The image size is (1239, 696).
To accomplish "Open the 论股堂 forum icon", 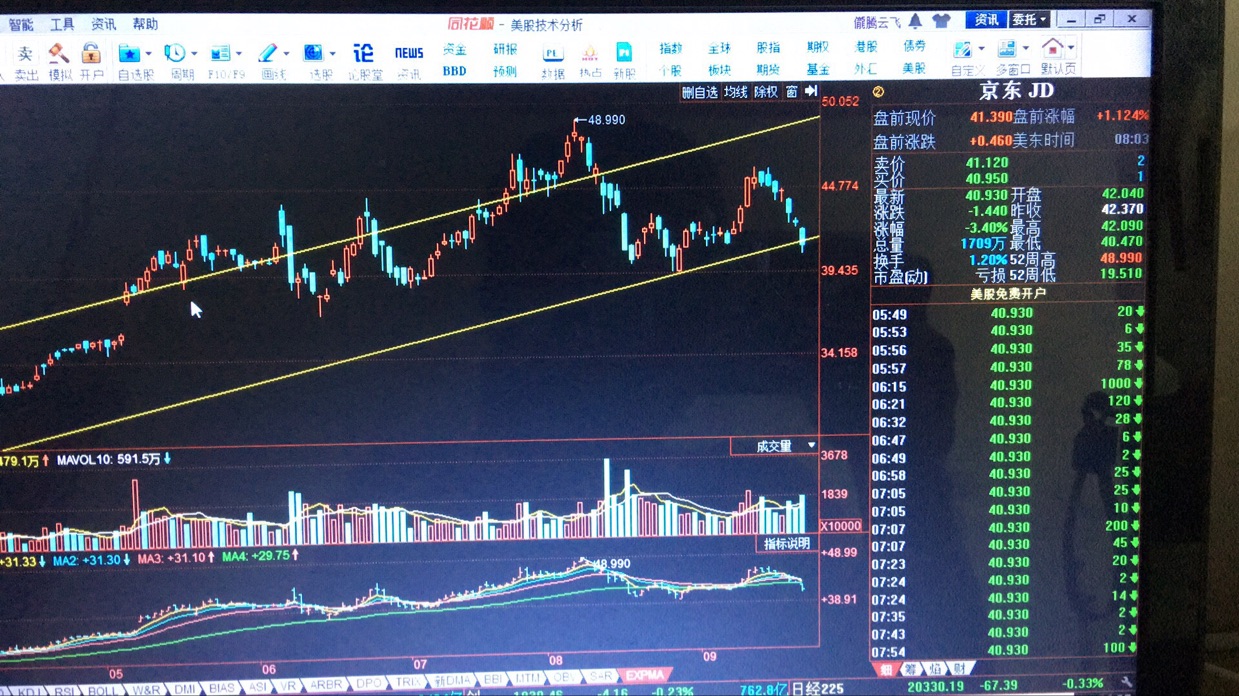I will pos(363,52).
